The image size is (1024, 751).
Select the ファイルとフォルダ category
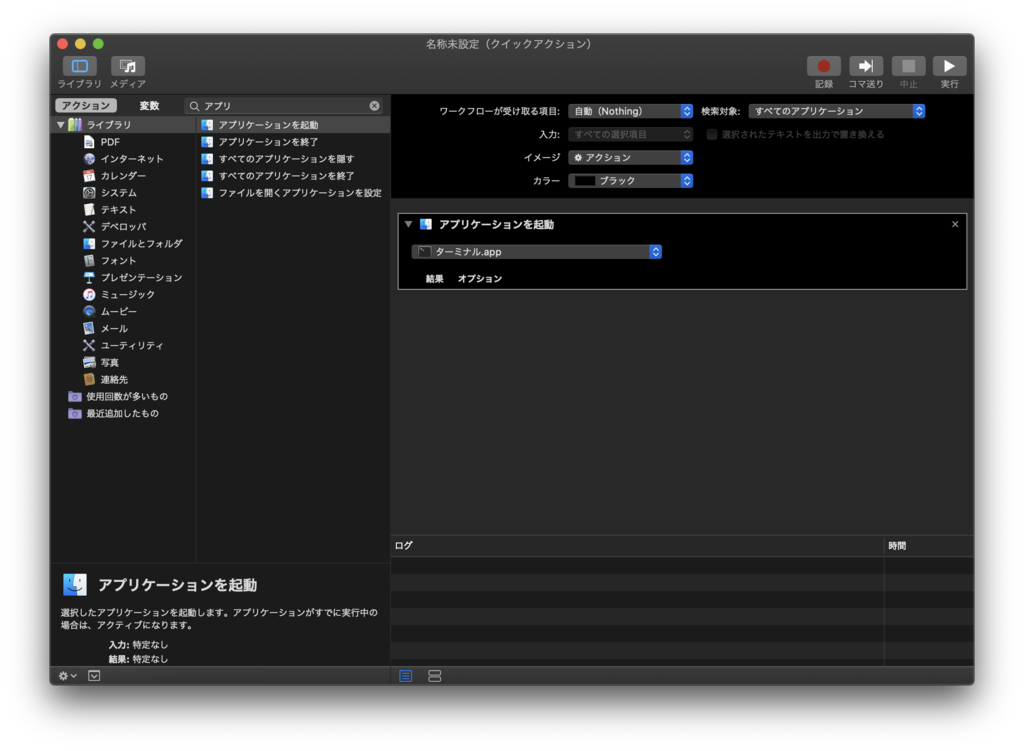[133, 244]
